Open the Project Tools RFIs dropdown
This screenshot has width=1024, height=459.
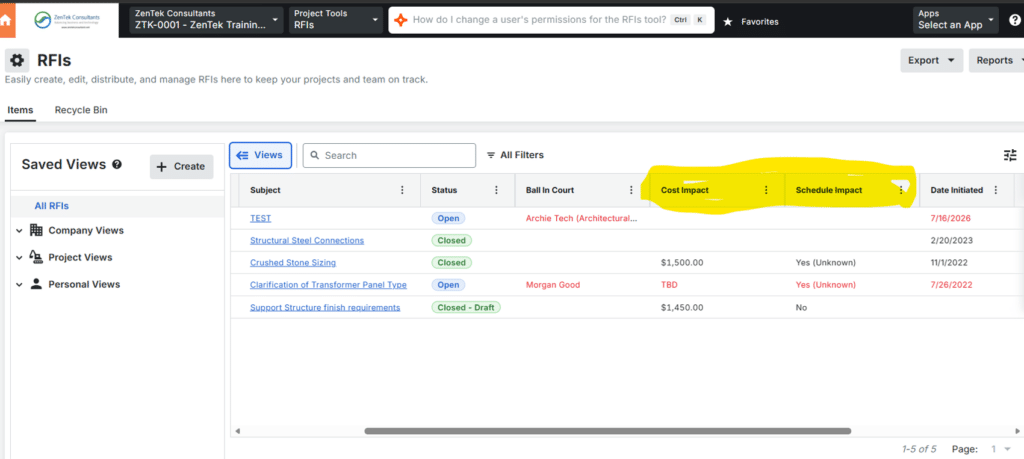[x=336, y=20]
